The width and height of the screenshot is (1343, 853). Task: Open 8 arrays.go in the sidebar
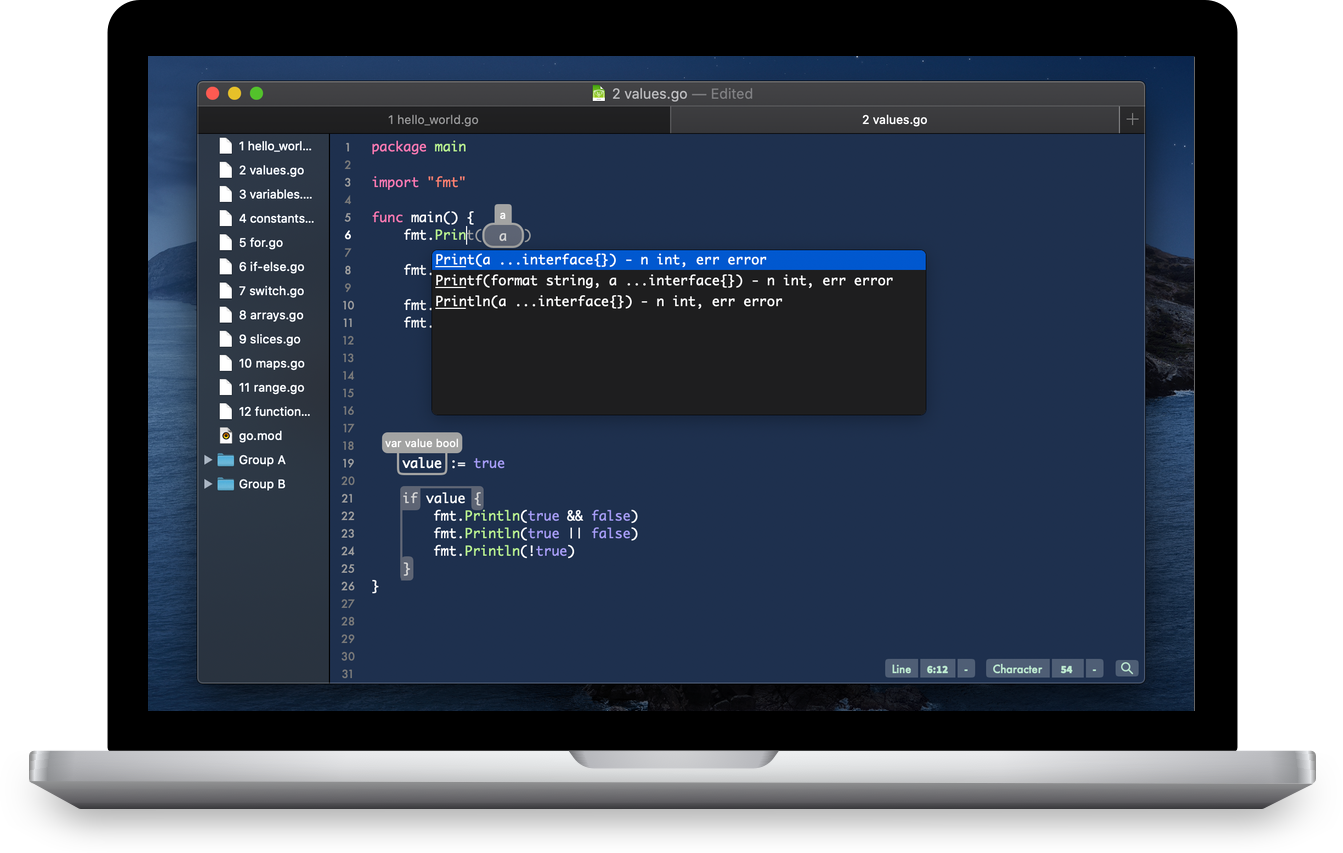tap(271, 315)
